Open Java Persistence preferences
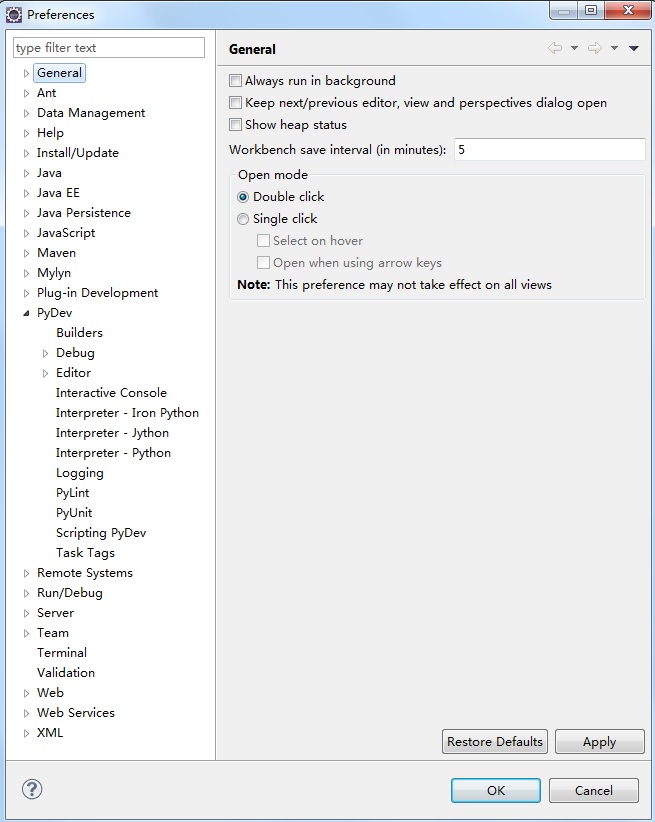655x822 pixels. coord(84,213)
